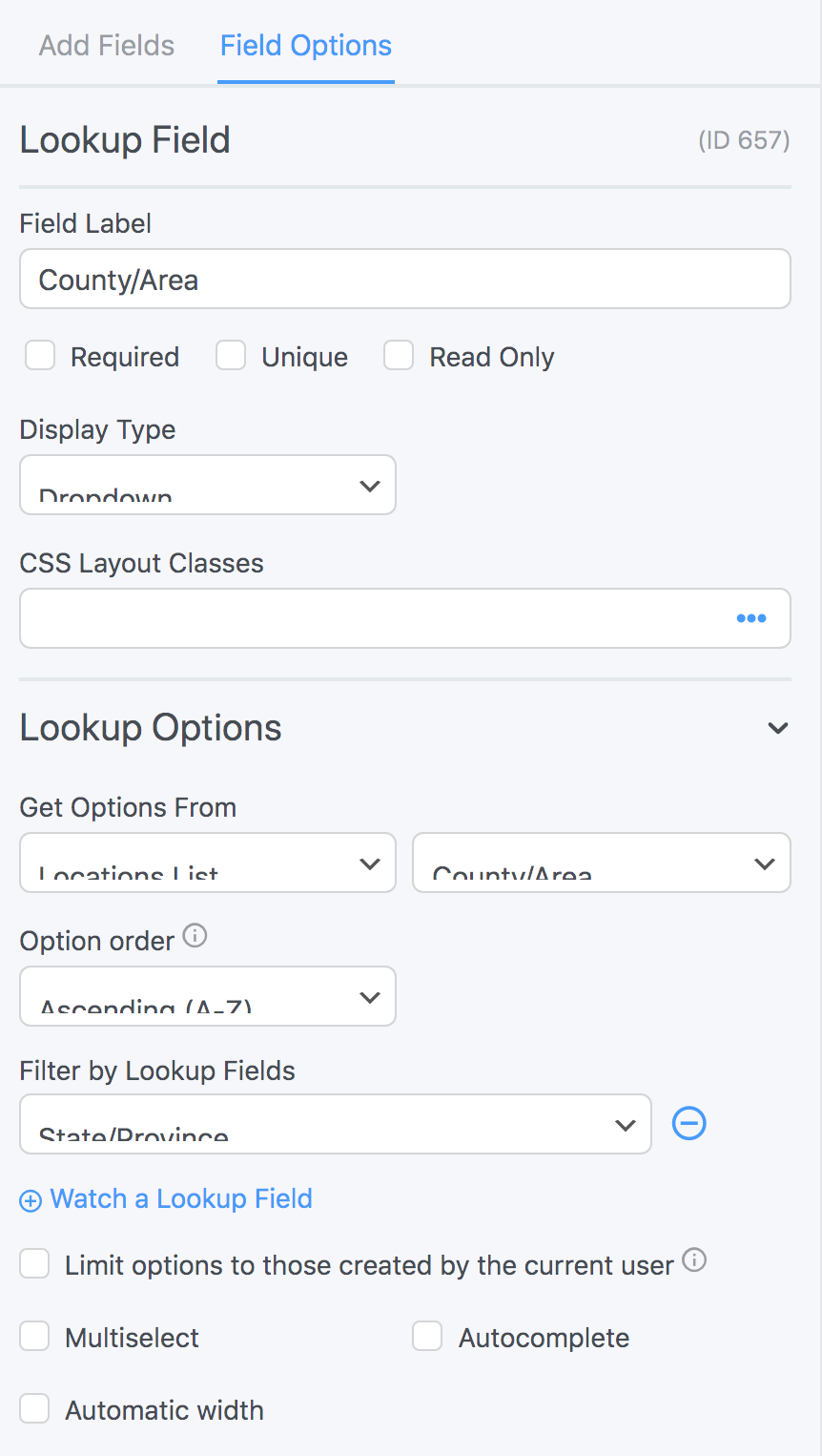Click info icon next to Limit options
This screenshot has height=1456, width=822.
point(695,1260)
